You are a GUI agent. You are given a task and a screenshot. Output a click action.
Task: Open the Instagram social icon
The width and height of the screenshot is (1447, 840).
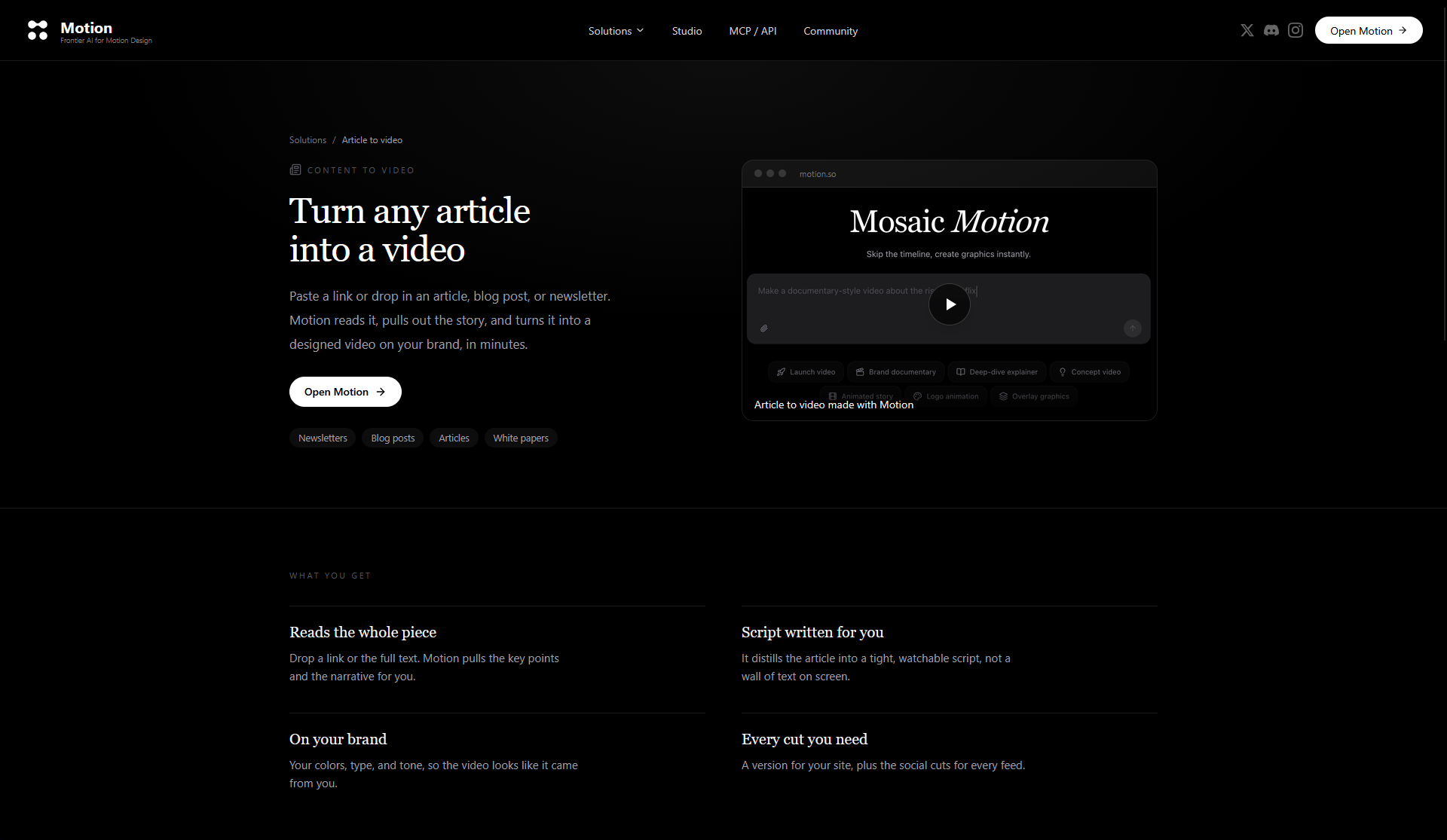pos(1296,30)
